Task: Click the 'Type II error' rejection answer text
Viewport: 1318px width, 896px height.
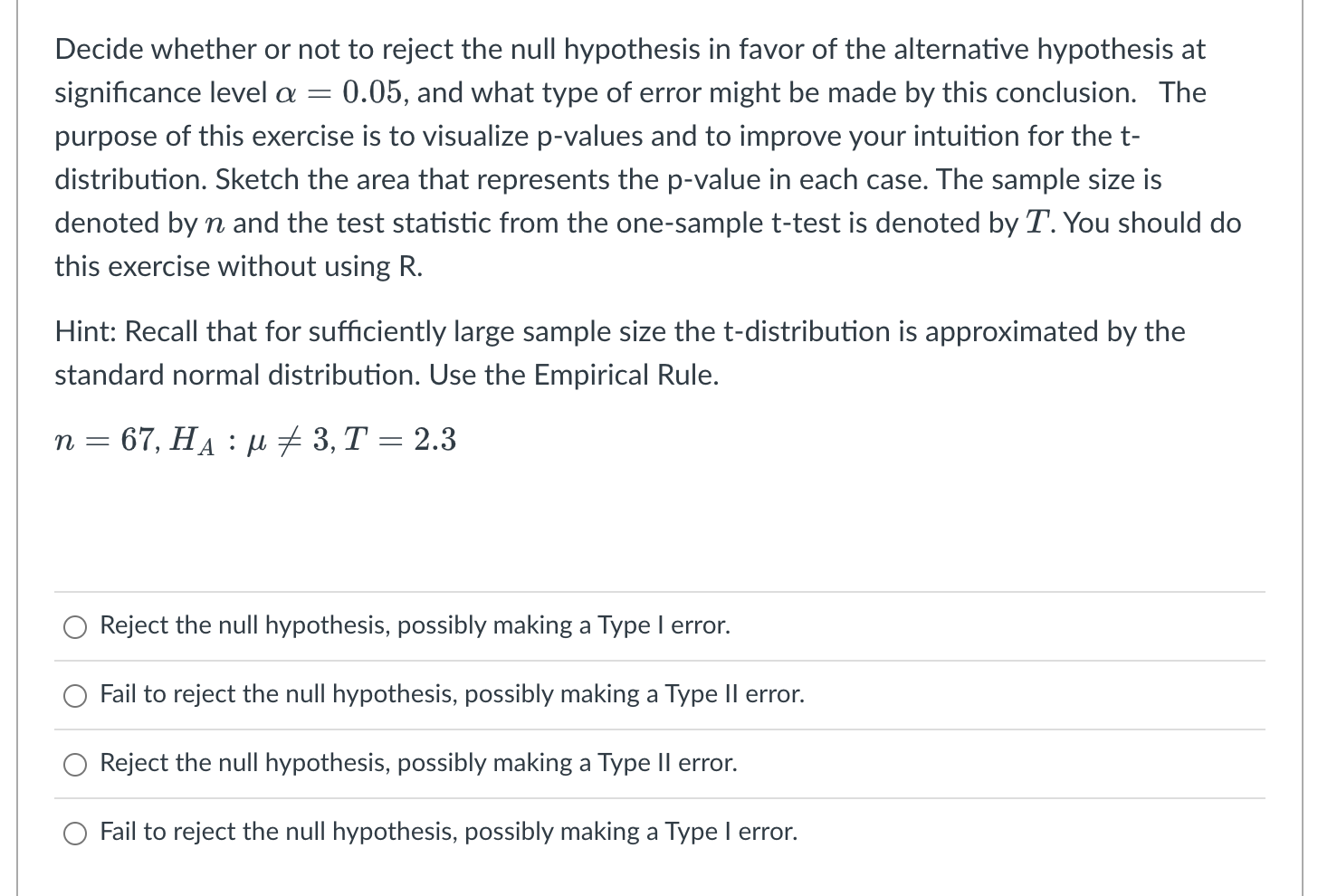Action: coord(417,763)
